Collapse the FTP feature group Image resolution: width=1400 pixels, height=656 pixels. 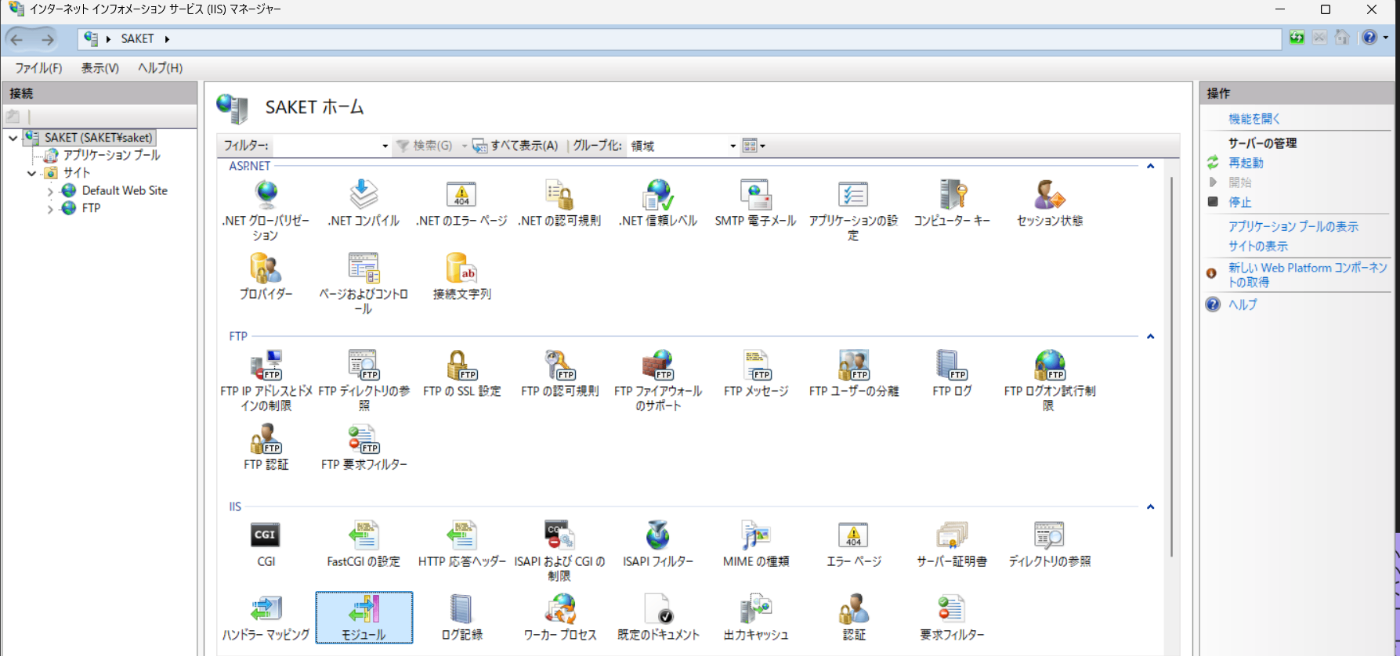(x=1150, y=337)
